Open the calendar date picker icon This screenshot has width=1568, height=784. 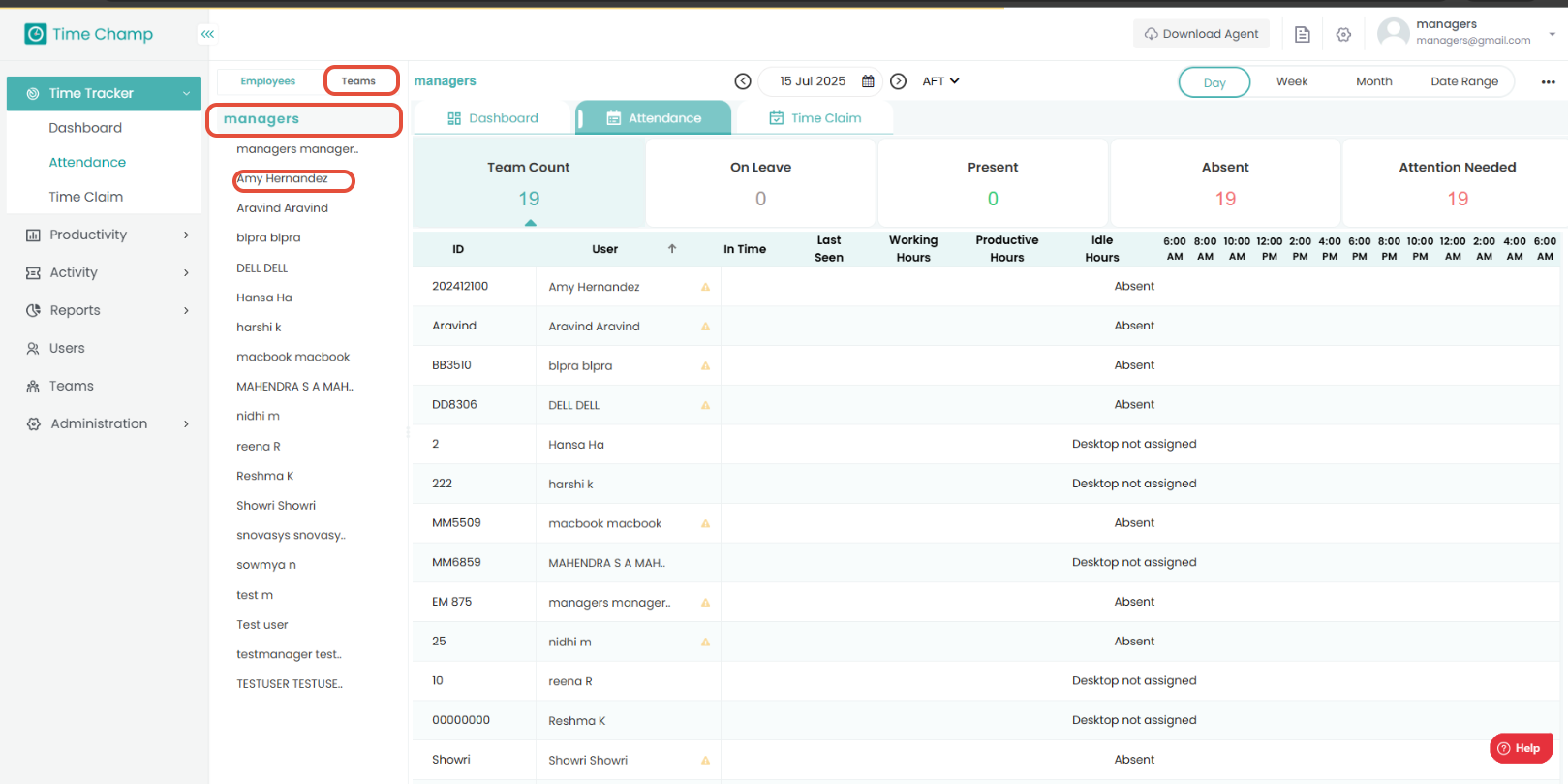(868, 81)
